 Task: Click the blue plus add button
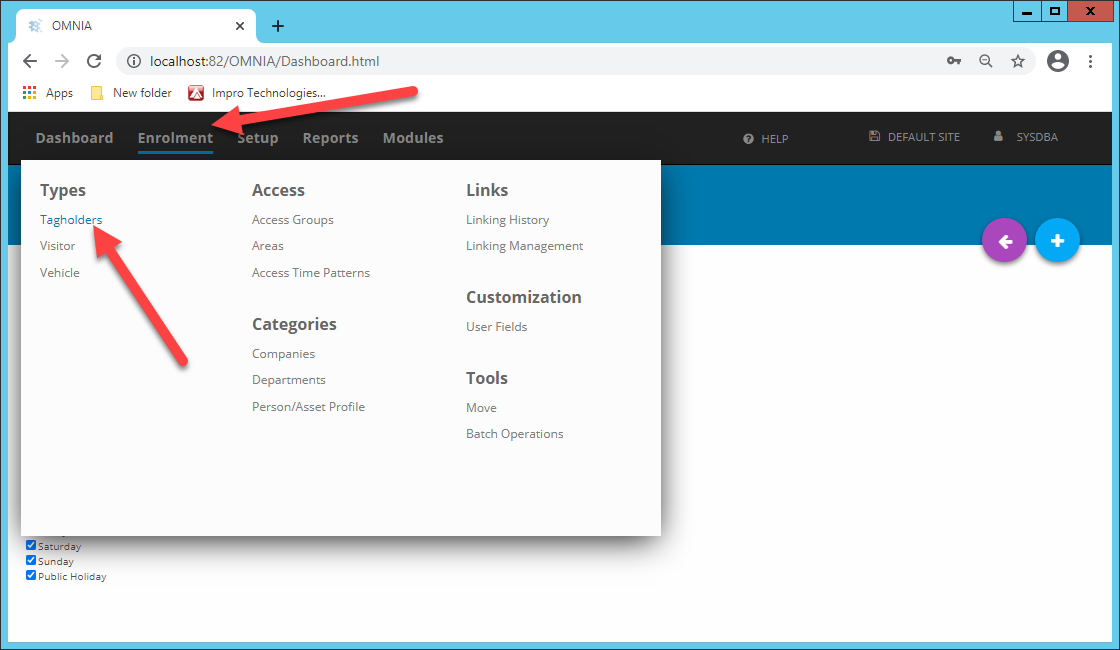(x=1057, y=241)
